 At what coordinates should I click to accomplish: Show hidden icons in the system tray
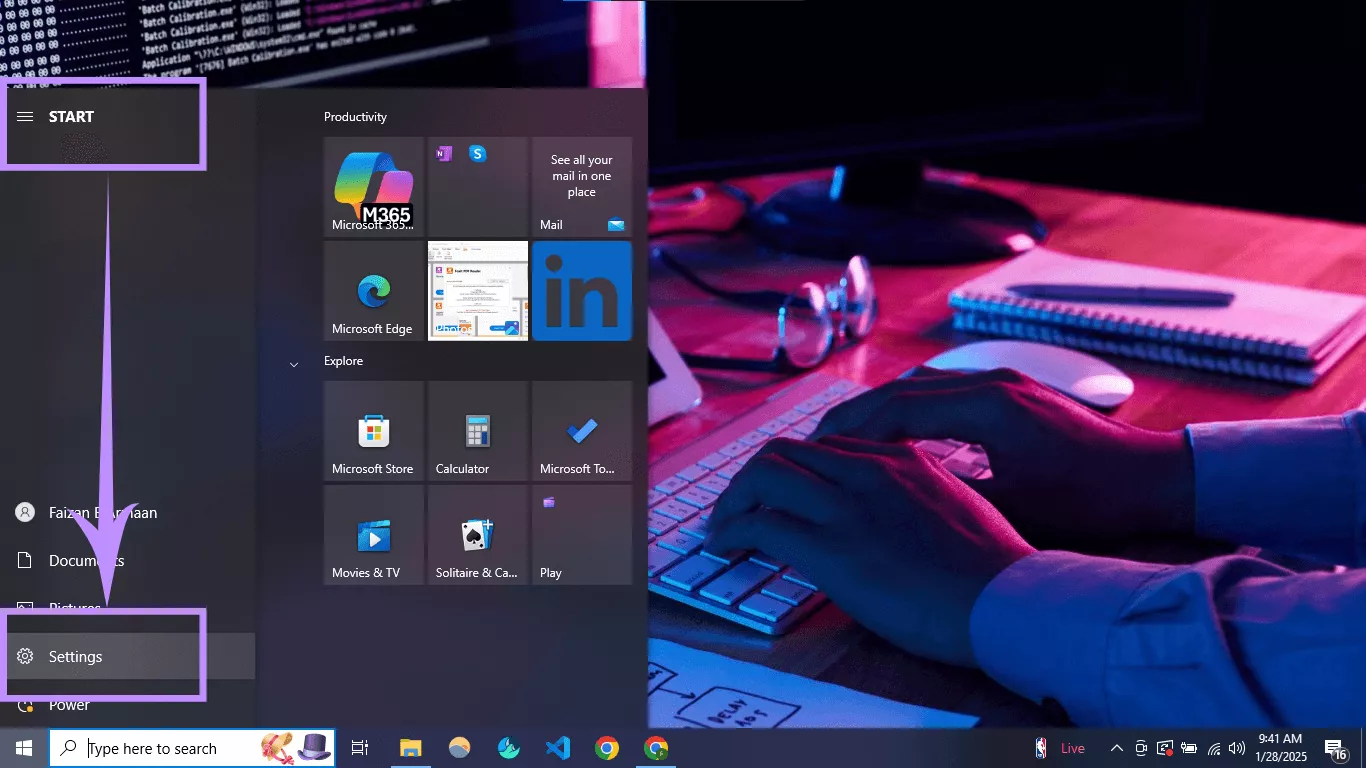click(x=1117, y=747)
